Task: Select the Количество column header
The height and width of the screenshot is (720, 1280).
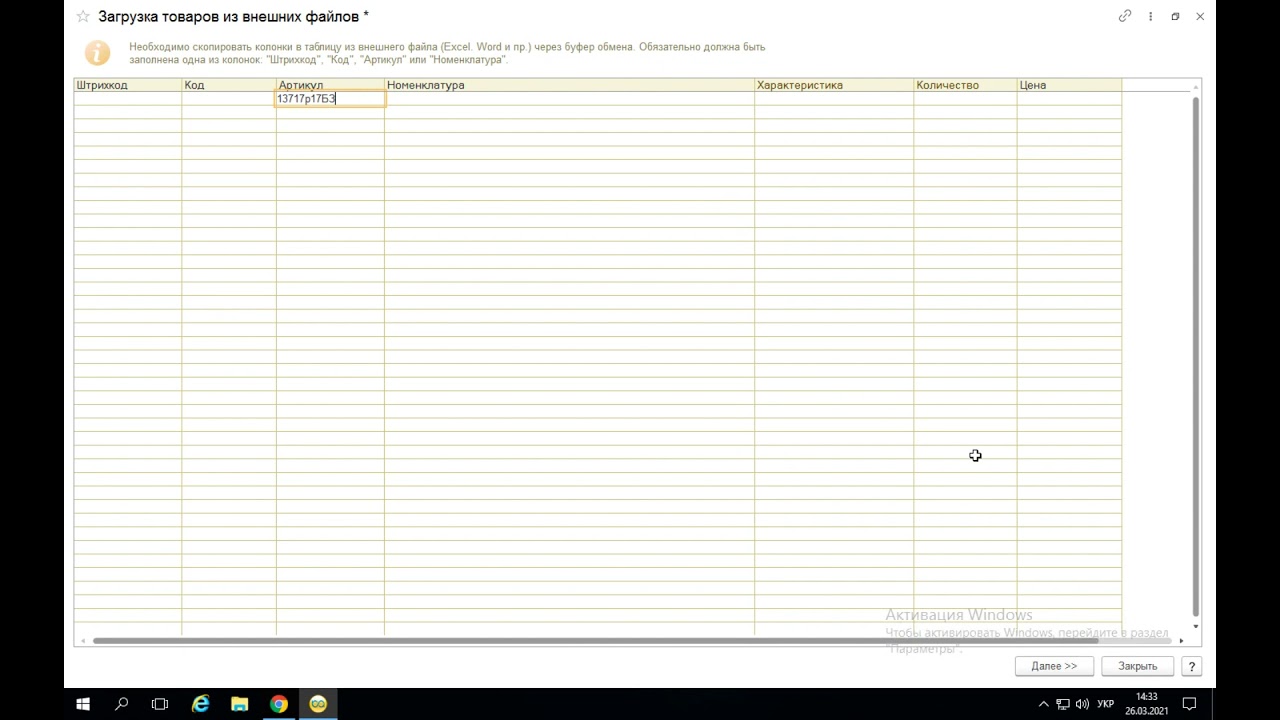Action: point(965,85)
